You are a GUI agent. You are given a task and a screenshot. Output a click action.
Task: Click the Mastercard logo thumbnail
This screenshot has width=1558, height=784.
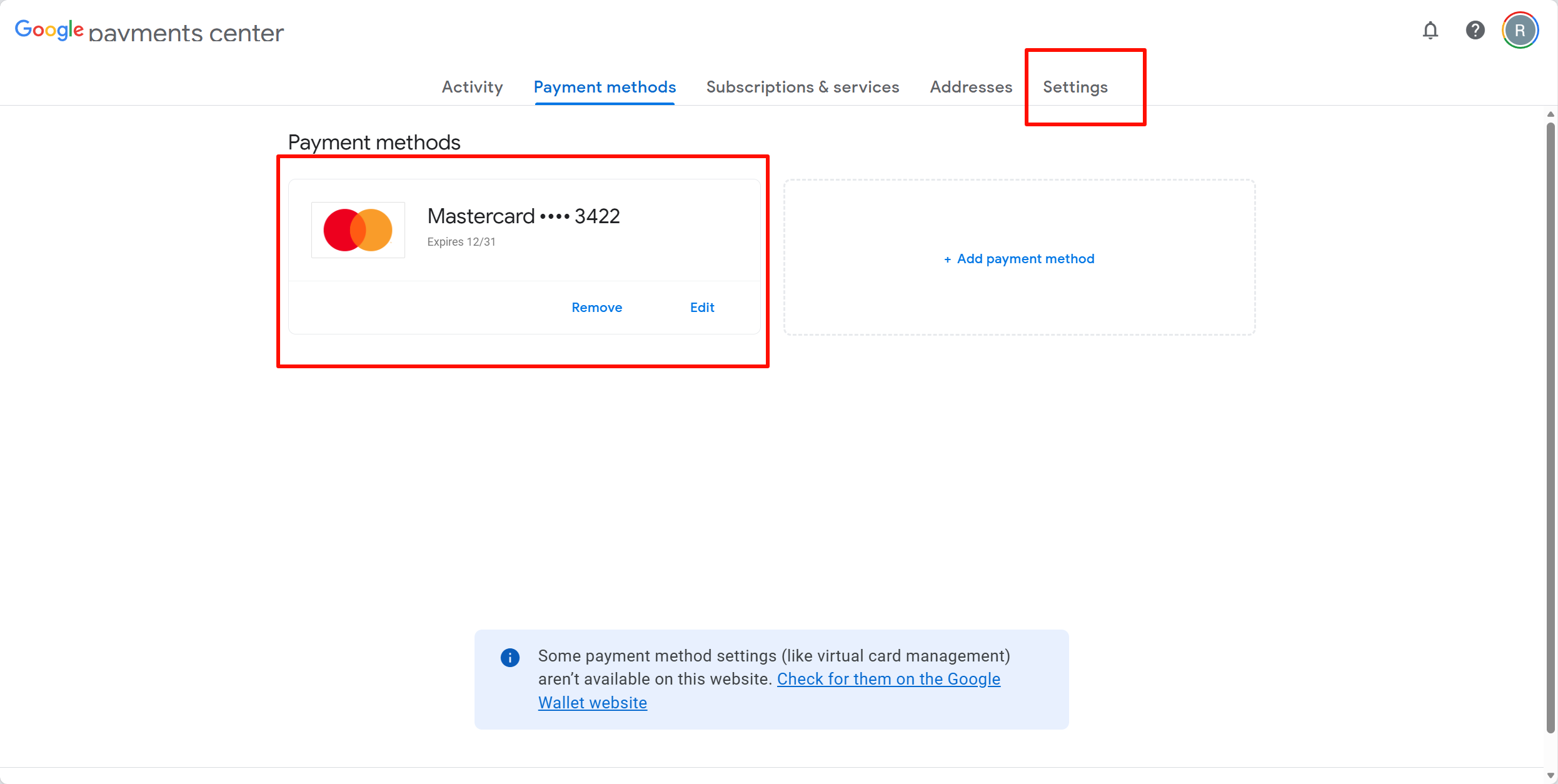point(358,230)
